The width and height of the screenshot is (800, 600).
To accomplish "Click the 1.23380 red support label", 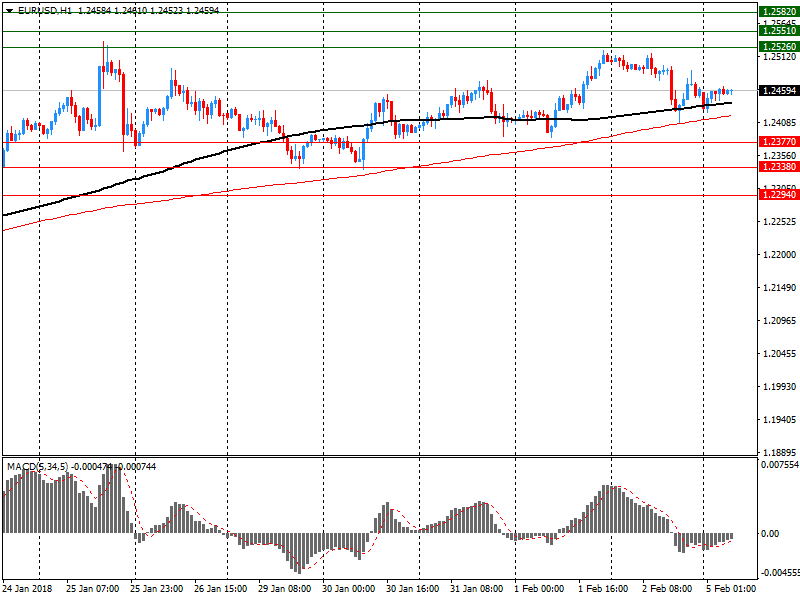I will (779, 167).
